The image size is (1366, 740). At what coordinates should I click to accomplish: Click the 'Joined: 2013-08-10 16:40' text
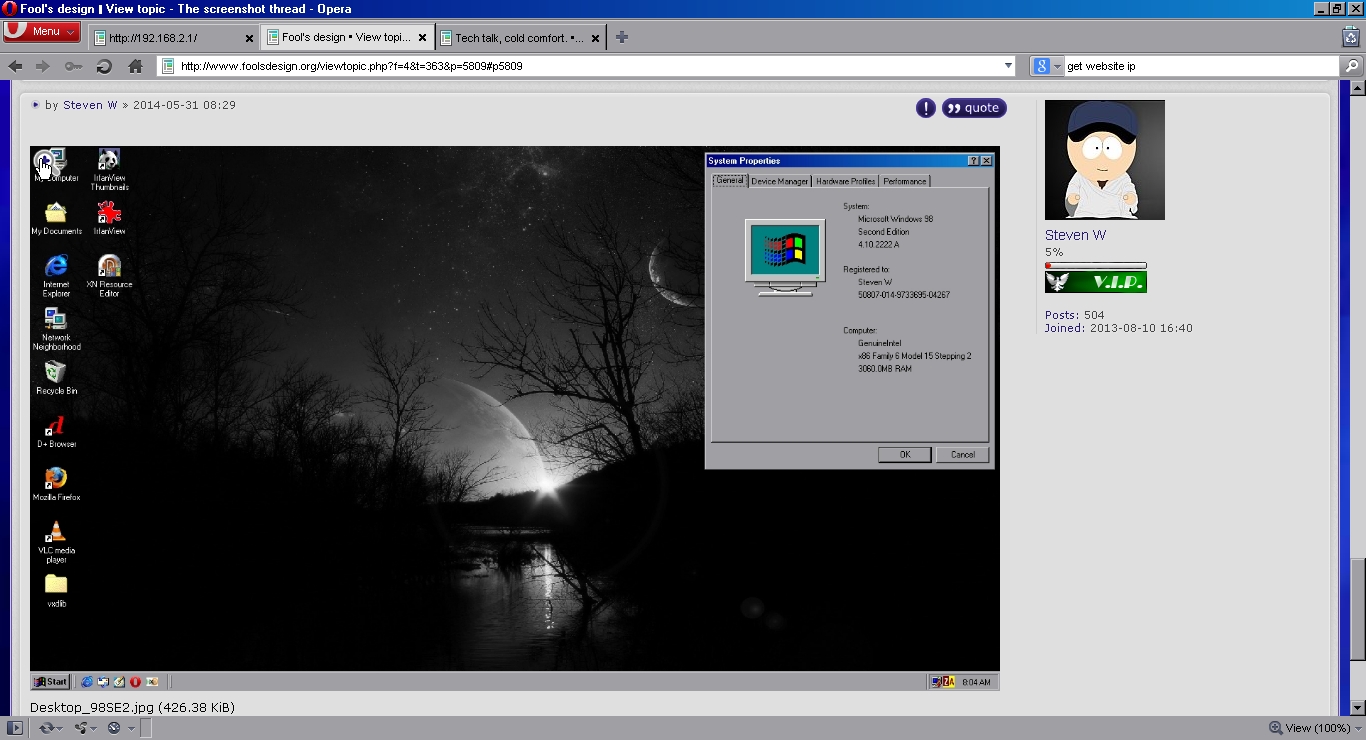click(x=1119, y=328)
